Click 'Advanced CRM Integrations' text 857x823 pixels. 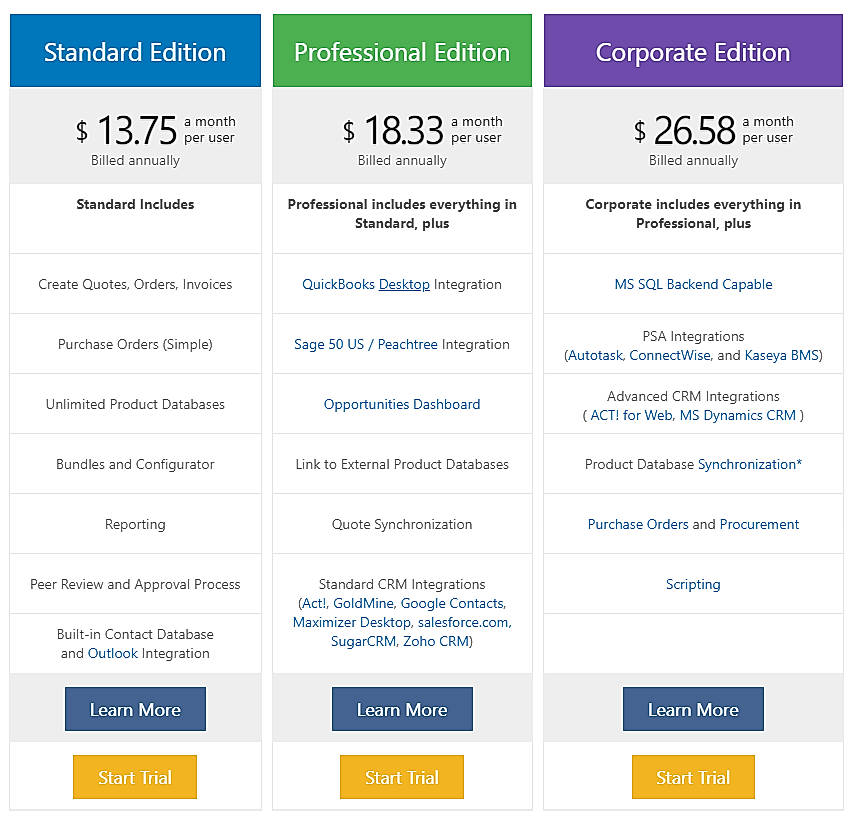[x=693, y=396]
